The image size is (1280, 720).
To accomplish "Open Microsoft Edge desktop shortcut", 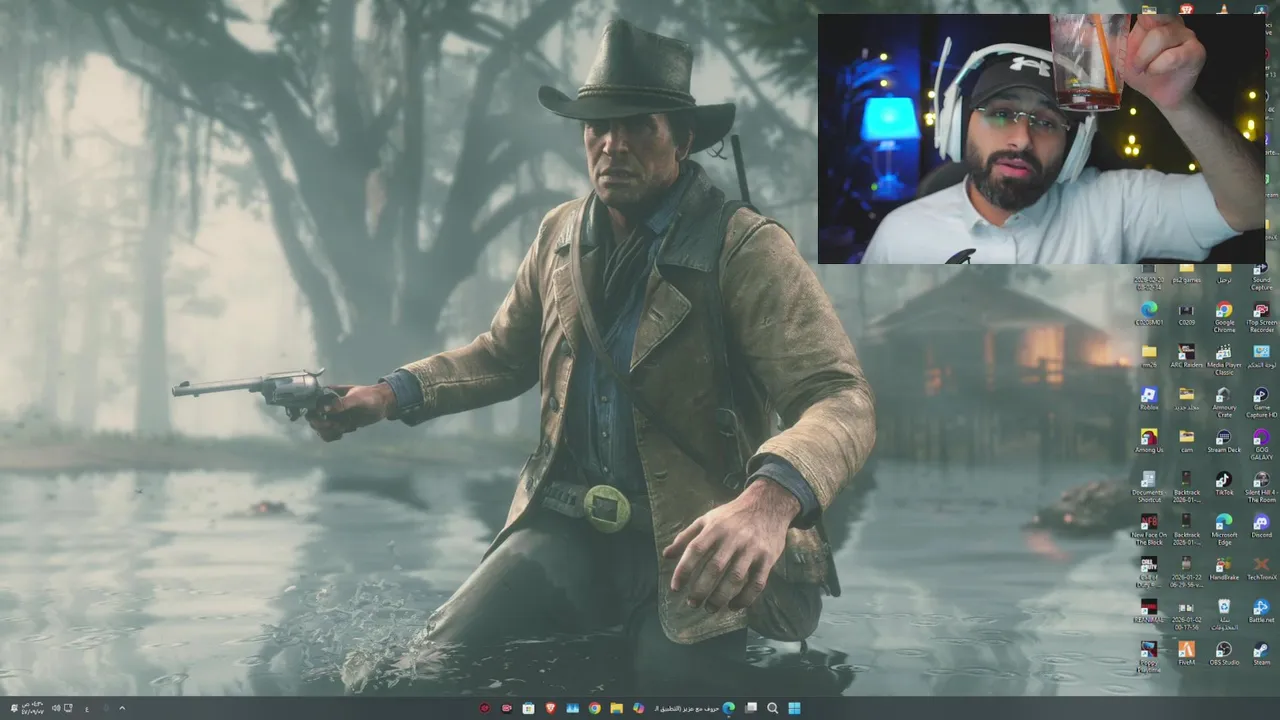I will (x=1224, y=529).
